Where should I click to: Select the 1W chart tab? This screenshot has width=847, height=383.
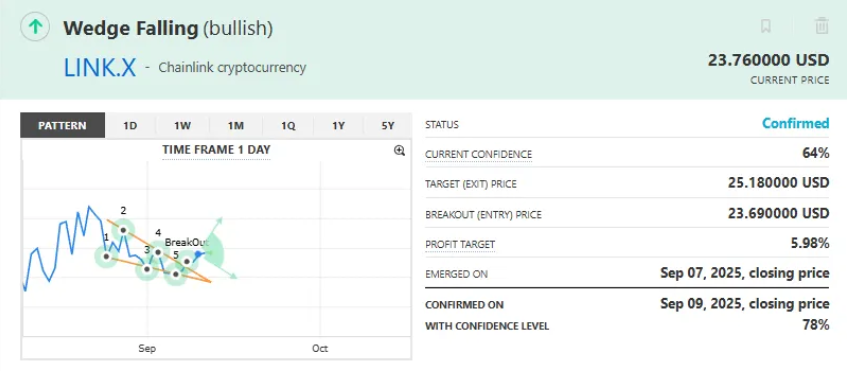[x=183, y=125]
